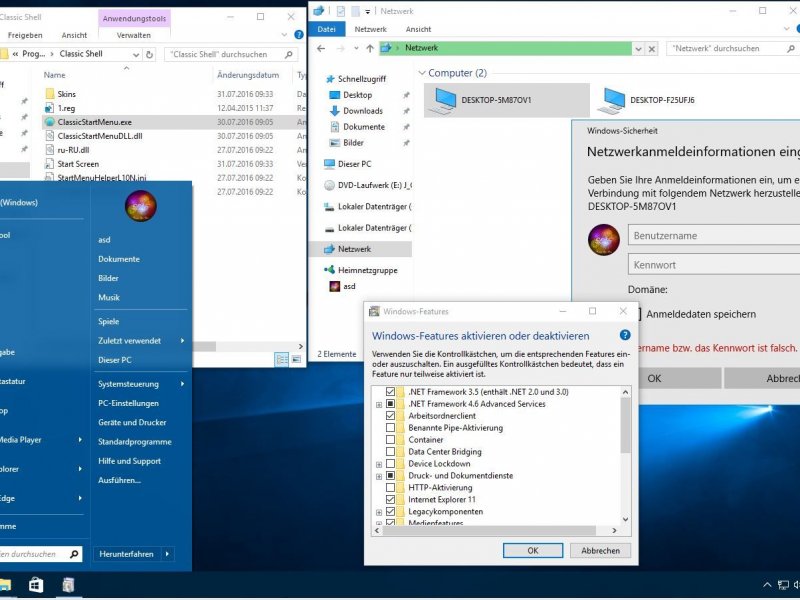Select the Skins folder icon
Screen dimensions: 800x600
click(49, 94)
